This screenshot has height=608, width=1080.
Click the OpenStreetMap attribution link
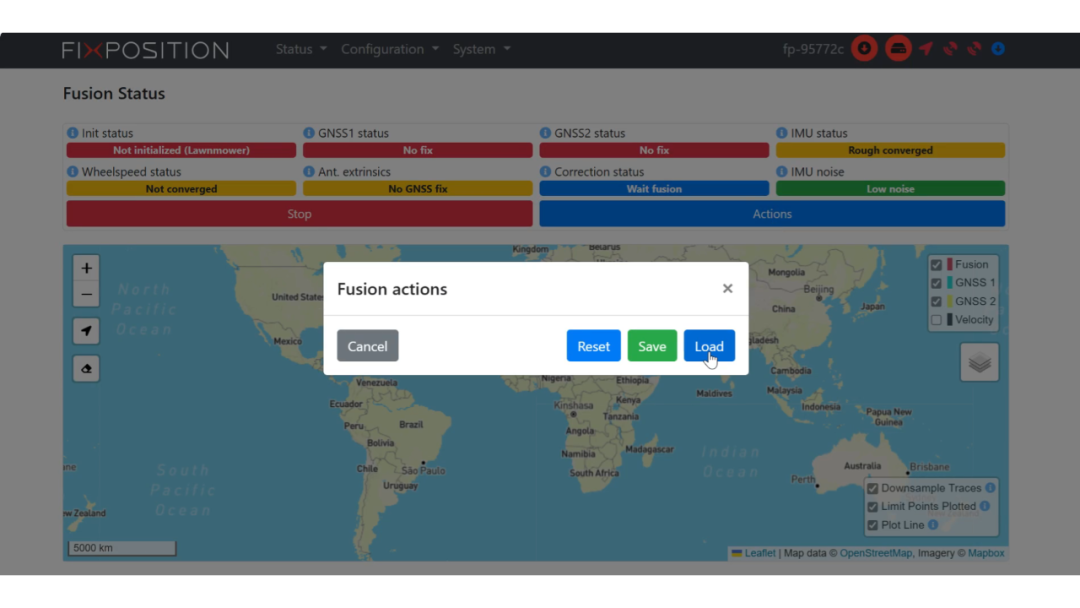click(875, 553)
